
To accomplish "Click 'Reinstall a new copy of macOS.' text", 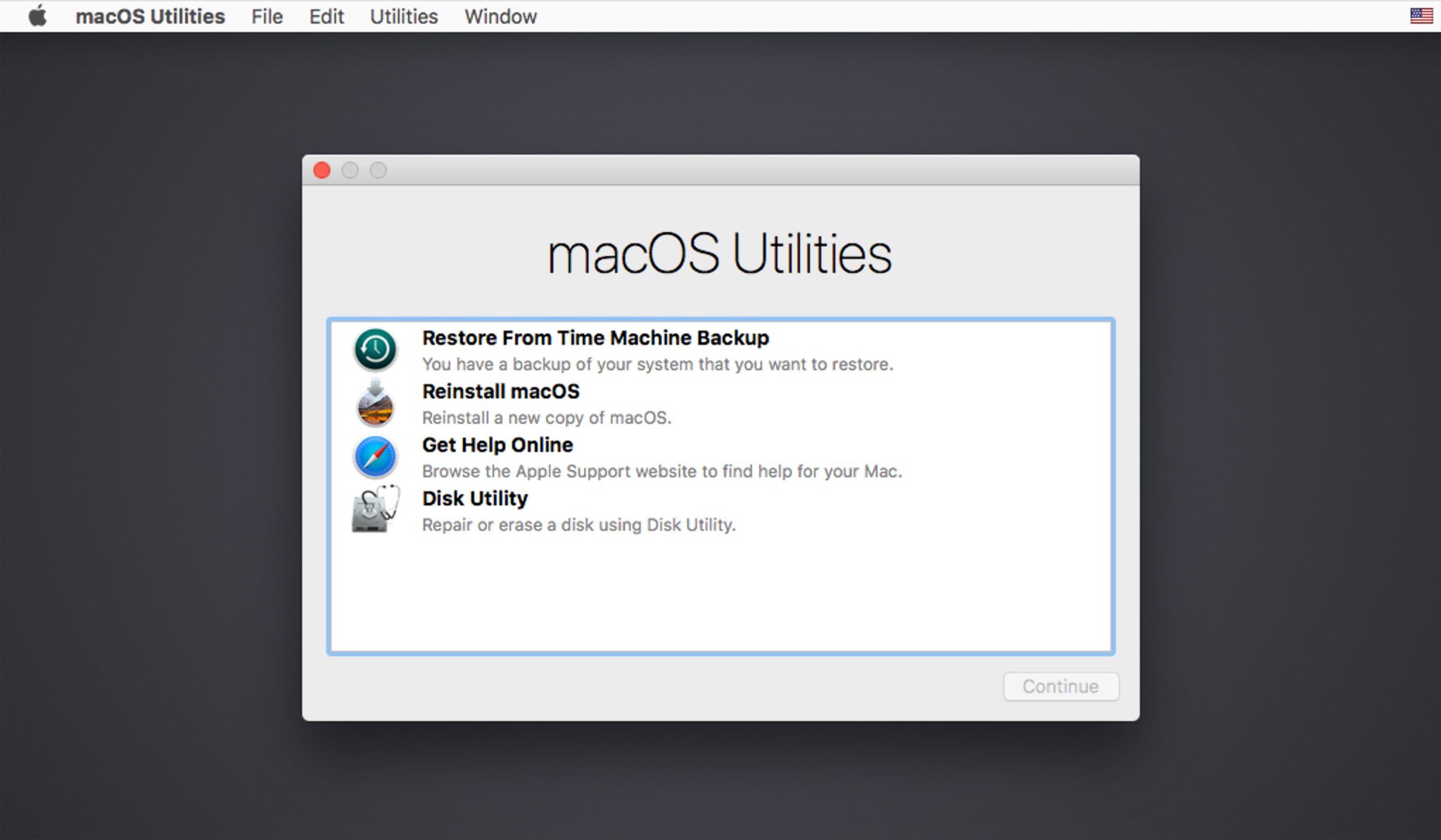I will pos(547,418).
